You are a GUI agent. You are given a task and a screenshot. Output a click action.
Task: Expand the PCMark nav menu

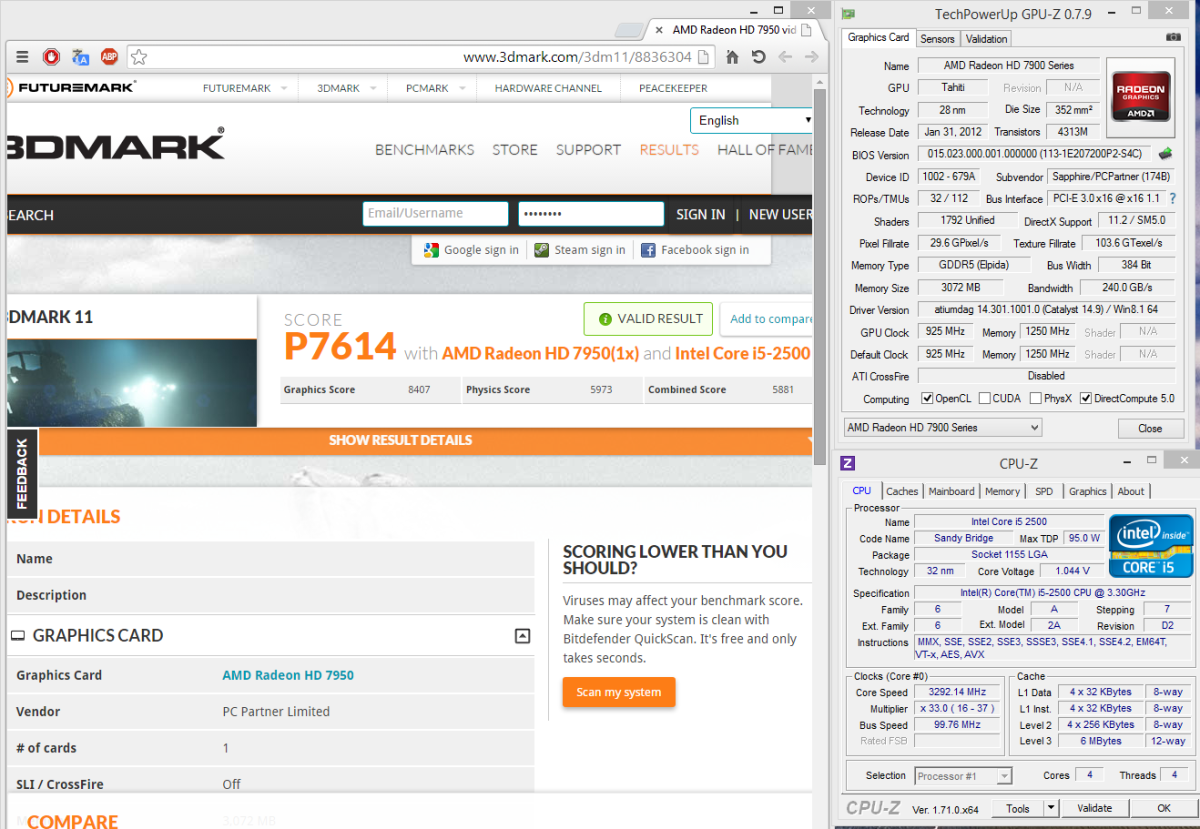(462, 88)
